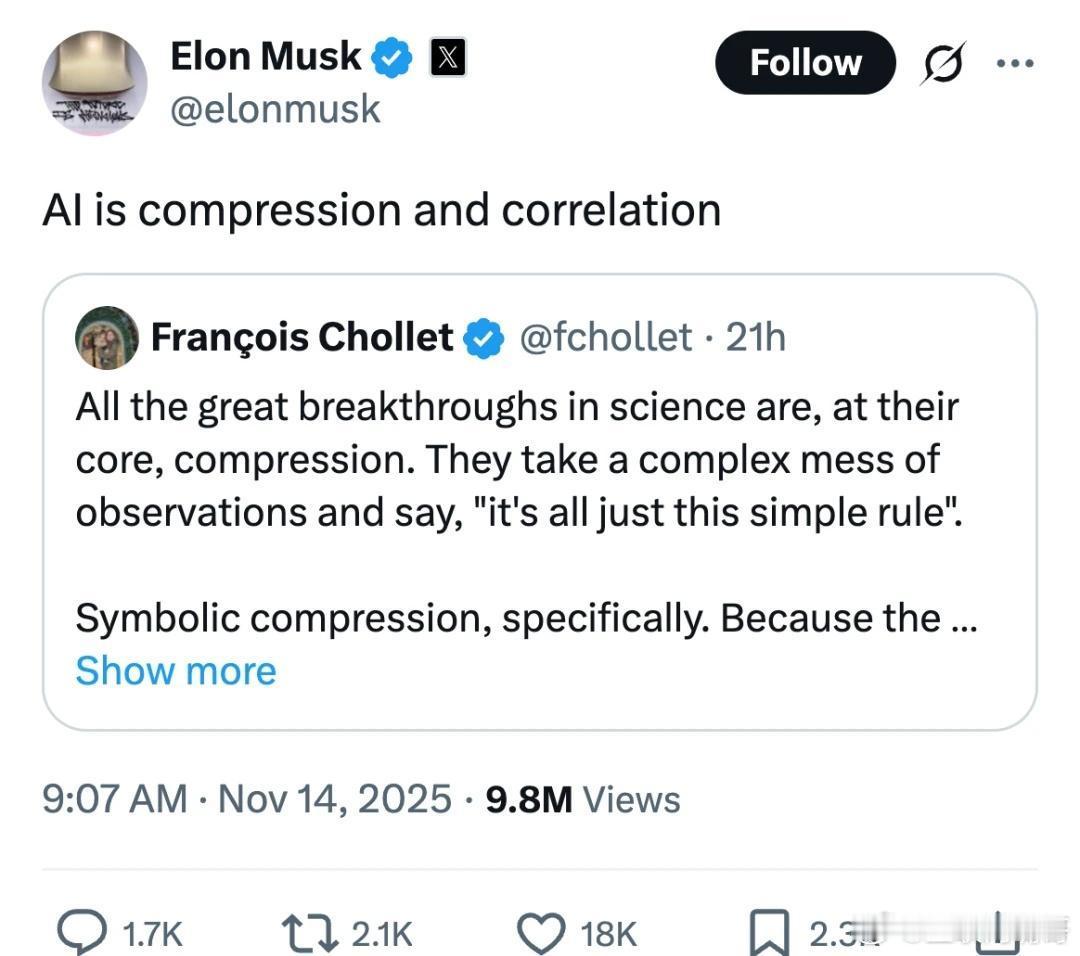Image resolution: width=1080 pixels, height=956 pixels.
Task: Expand quoted tweet with Show more
Action: pos(175,670)
